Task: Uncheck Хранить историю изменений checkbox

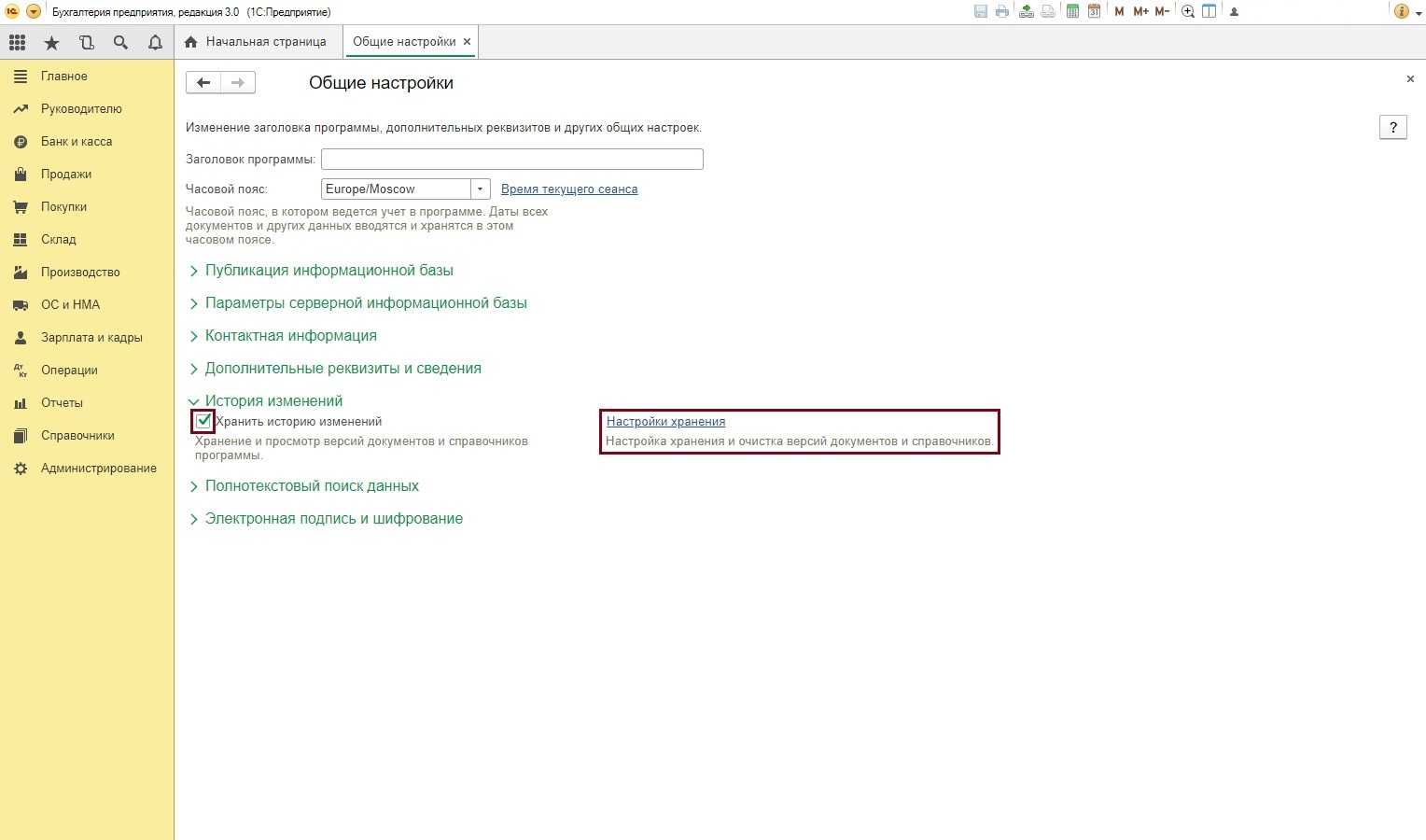Action: 203,421
